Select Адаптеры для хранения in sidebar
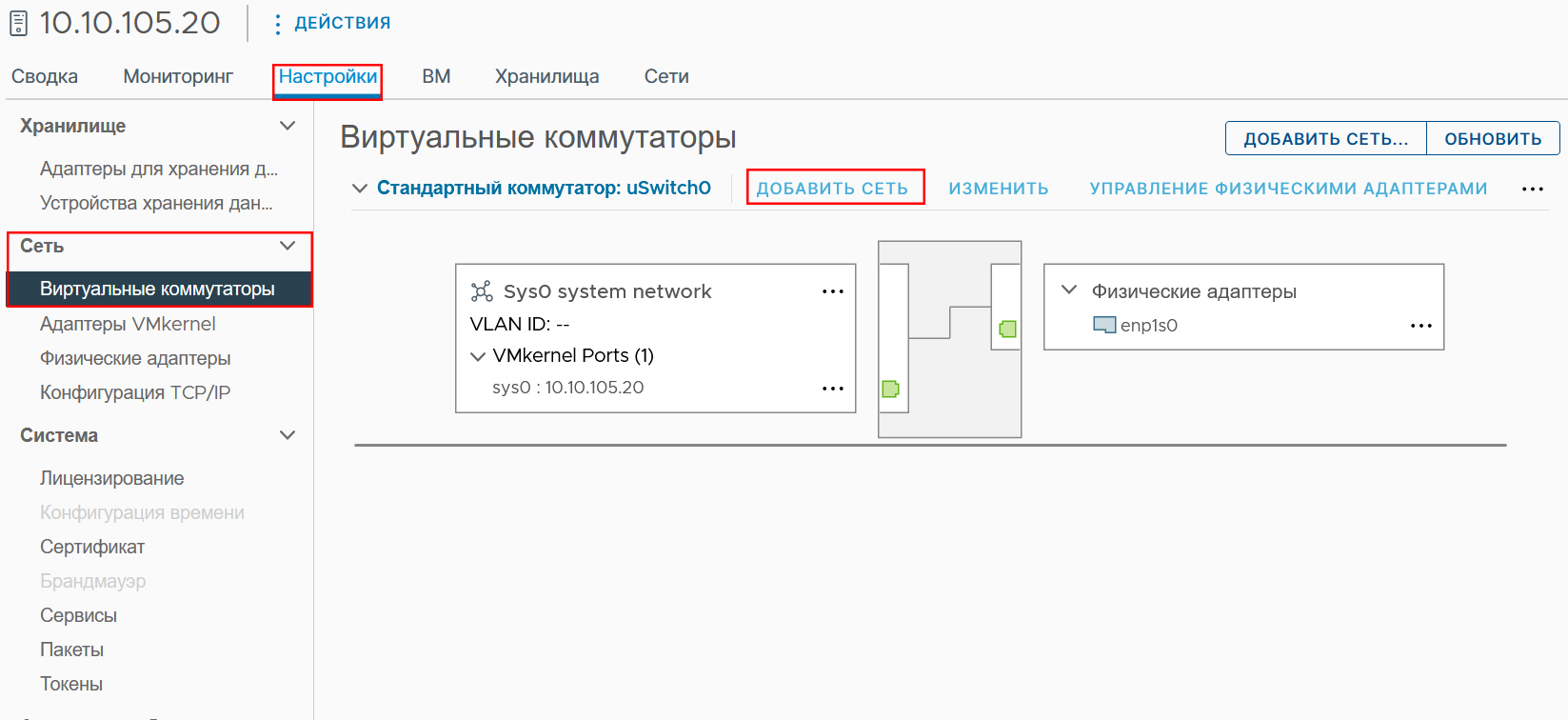The image size is (1568, 720). click(x=159, y=169)
